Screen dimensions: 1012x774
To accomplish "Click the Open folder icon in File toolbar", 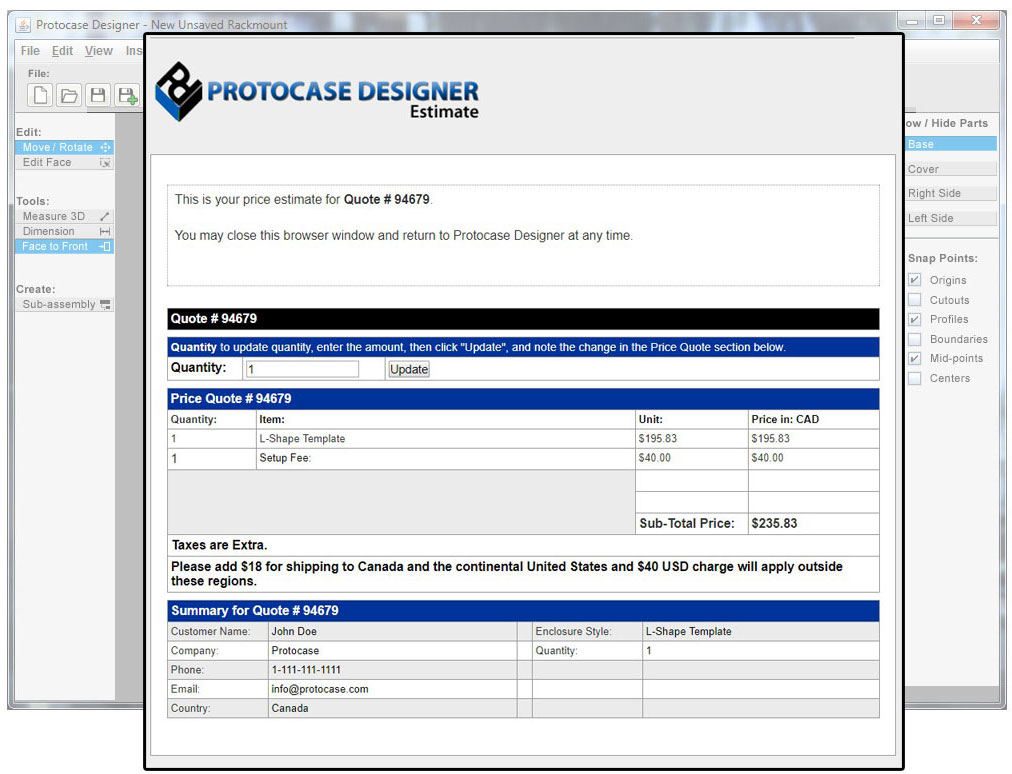I will click(69, 96).
